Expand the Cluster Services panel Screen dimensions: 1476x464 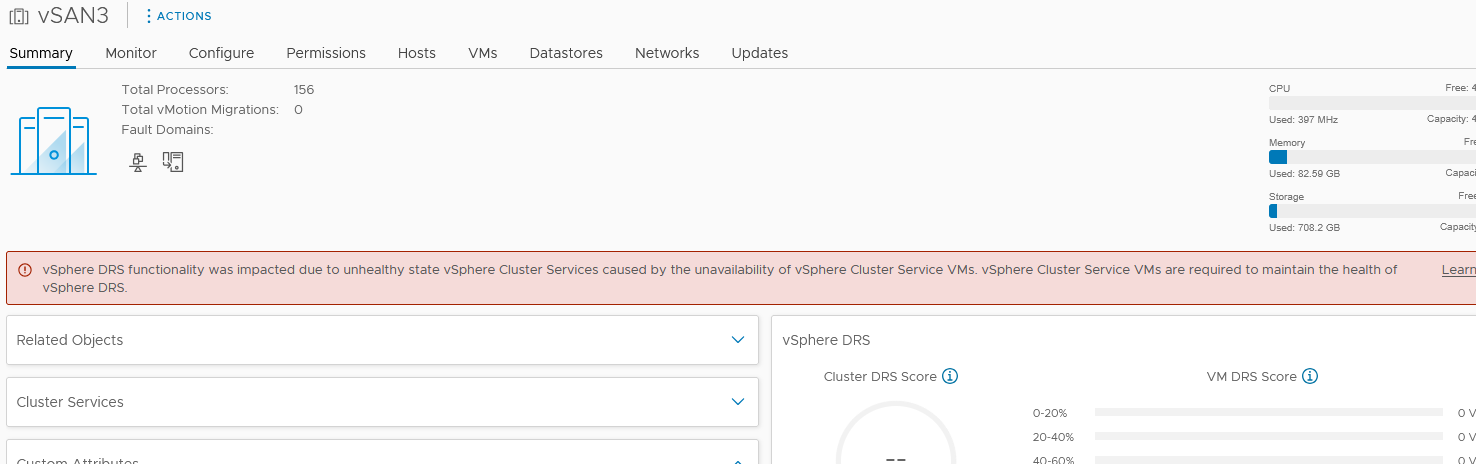pyautogui.click(x=738, y=402)
